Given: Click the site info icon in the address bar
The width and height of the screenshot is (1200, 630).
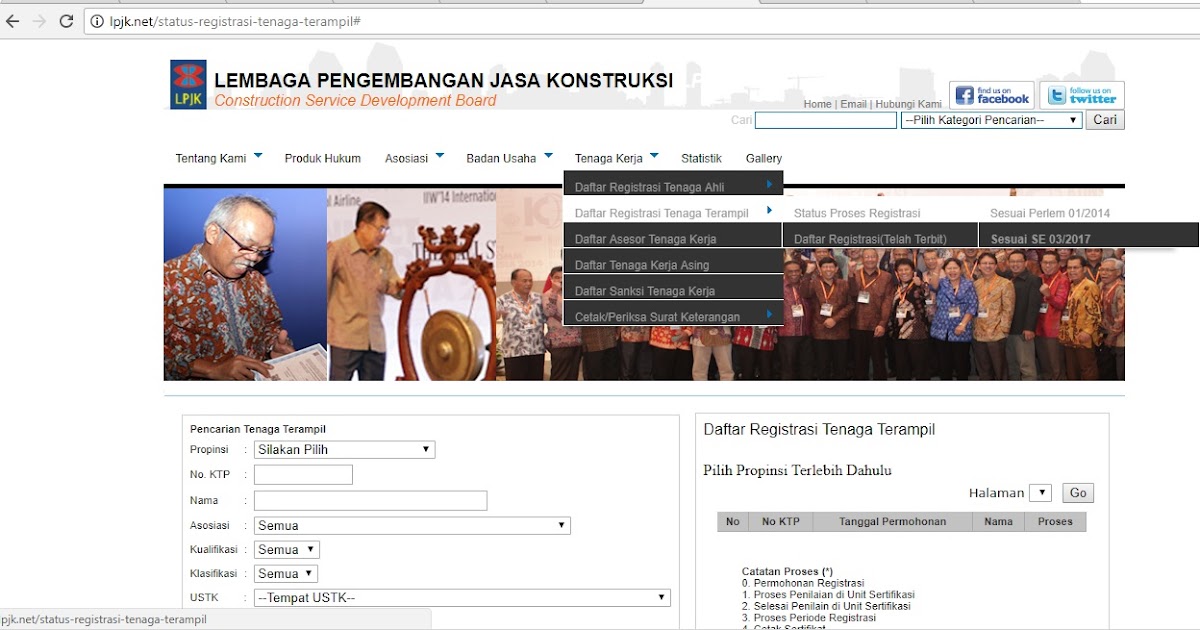Looking at the screenshot, I should pyautogui.click(x=98, y=21).
